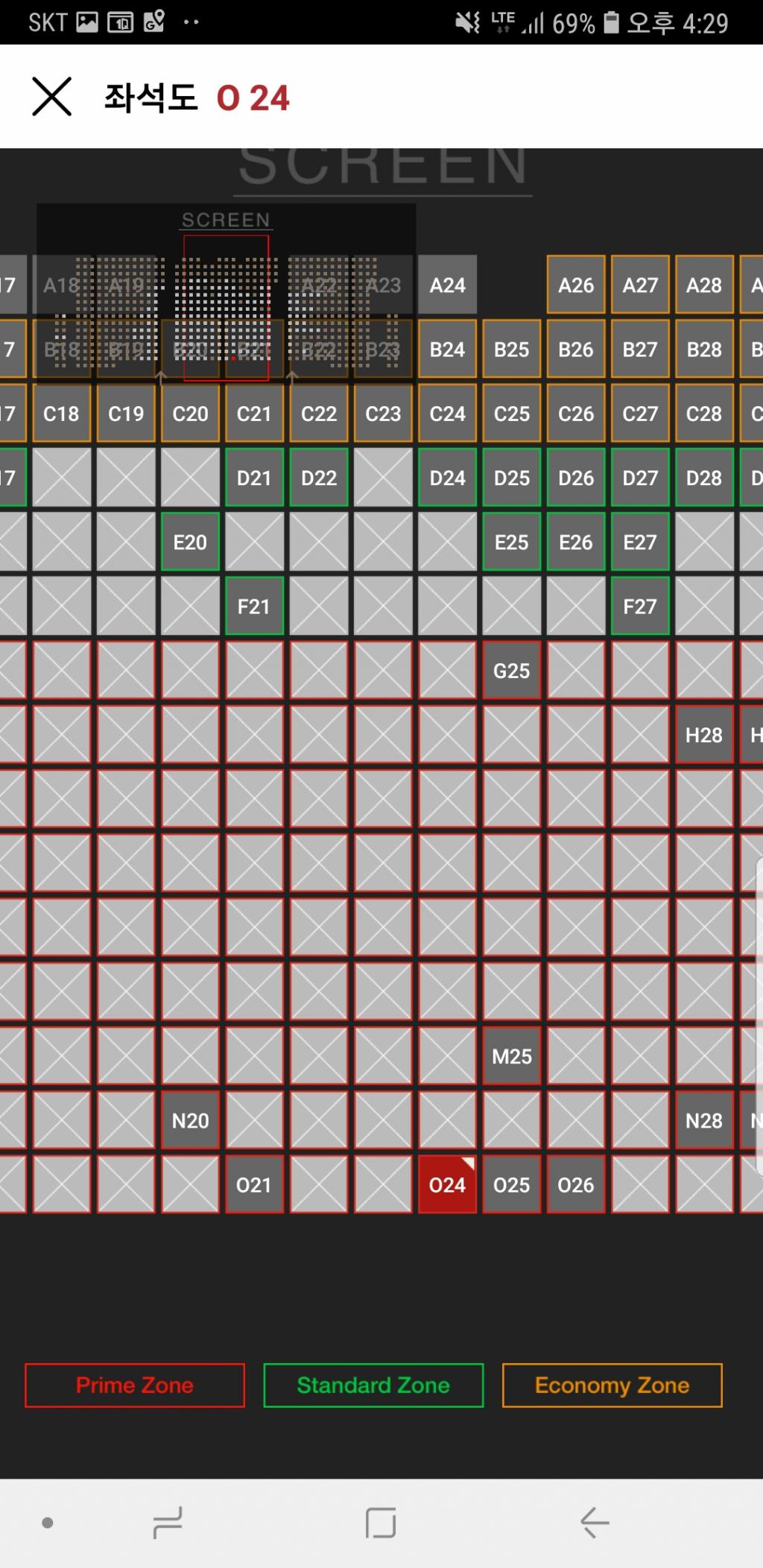Tap the Android home navigation button
The image size is (763, 1568).
click(x=381, y=1523)
